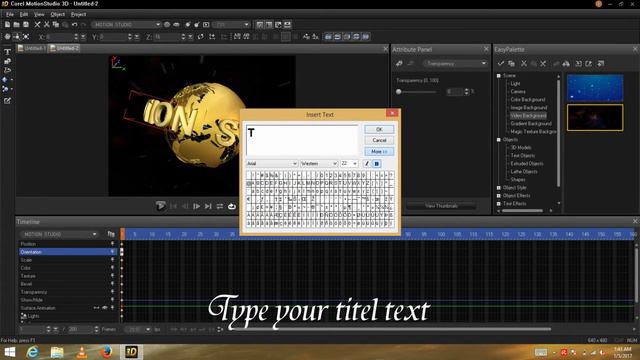Viewport: 640px width, 360px height.
Task: Click Cancel in the Insert Text dialog
Action: tap(379, 140)
